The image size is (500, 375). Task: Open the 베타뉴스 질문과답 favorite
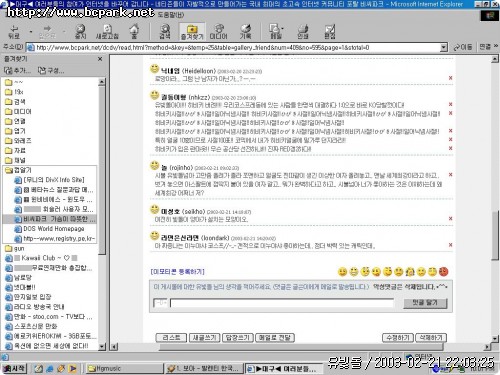[x=54, y=190]
